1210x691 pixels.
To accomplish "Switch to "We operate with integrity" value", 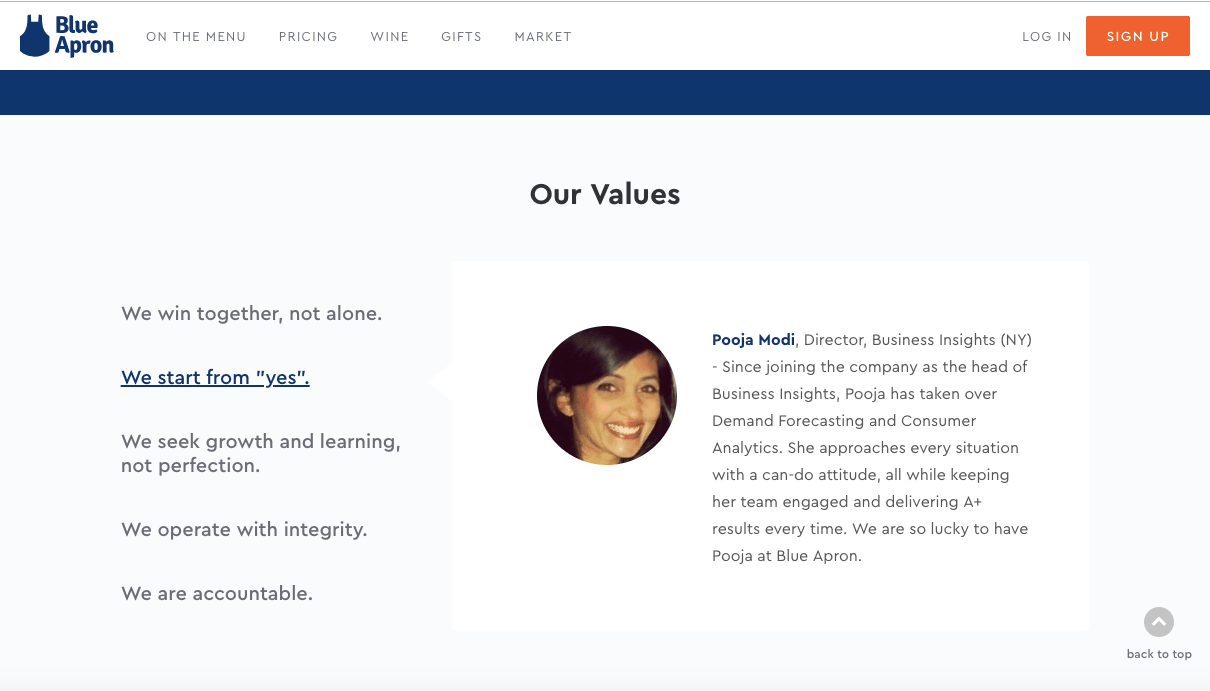I will [244, 530].
